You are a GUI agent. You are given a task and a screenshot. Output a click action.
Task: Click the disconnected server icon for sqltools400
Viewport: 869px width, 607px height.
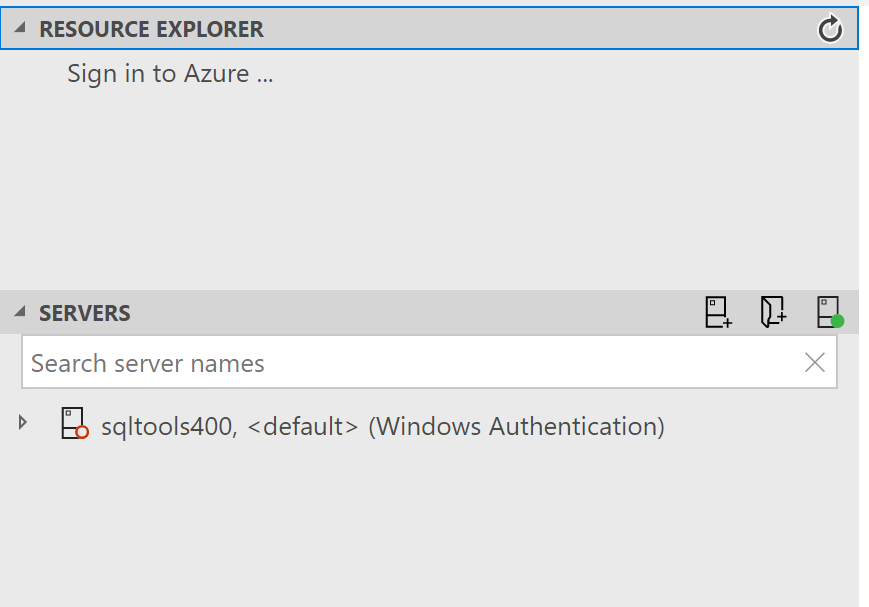click(75, 424)
